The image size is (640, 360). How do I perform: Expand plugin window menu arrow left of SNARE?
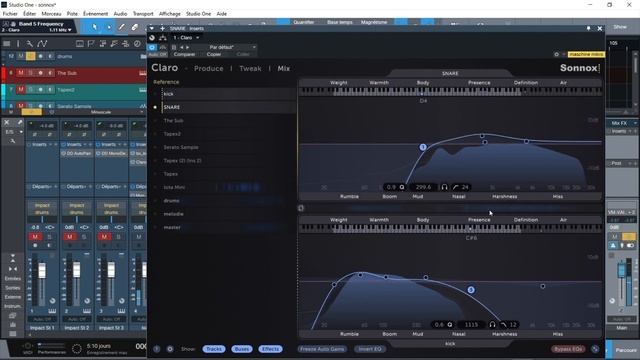pos(152,29)
